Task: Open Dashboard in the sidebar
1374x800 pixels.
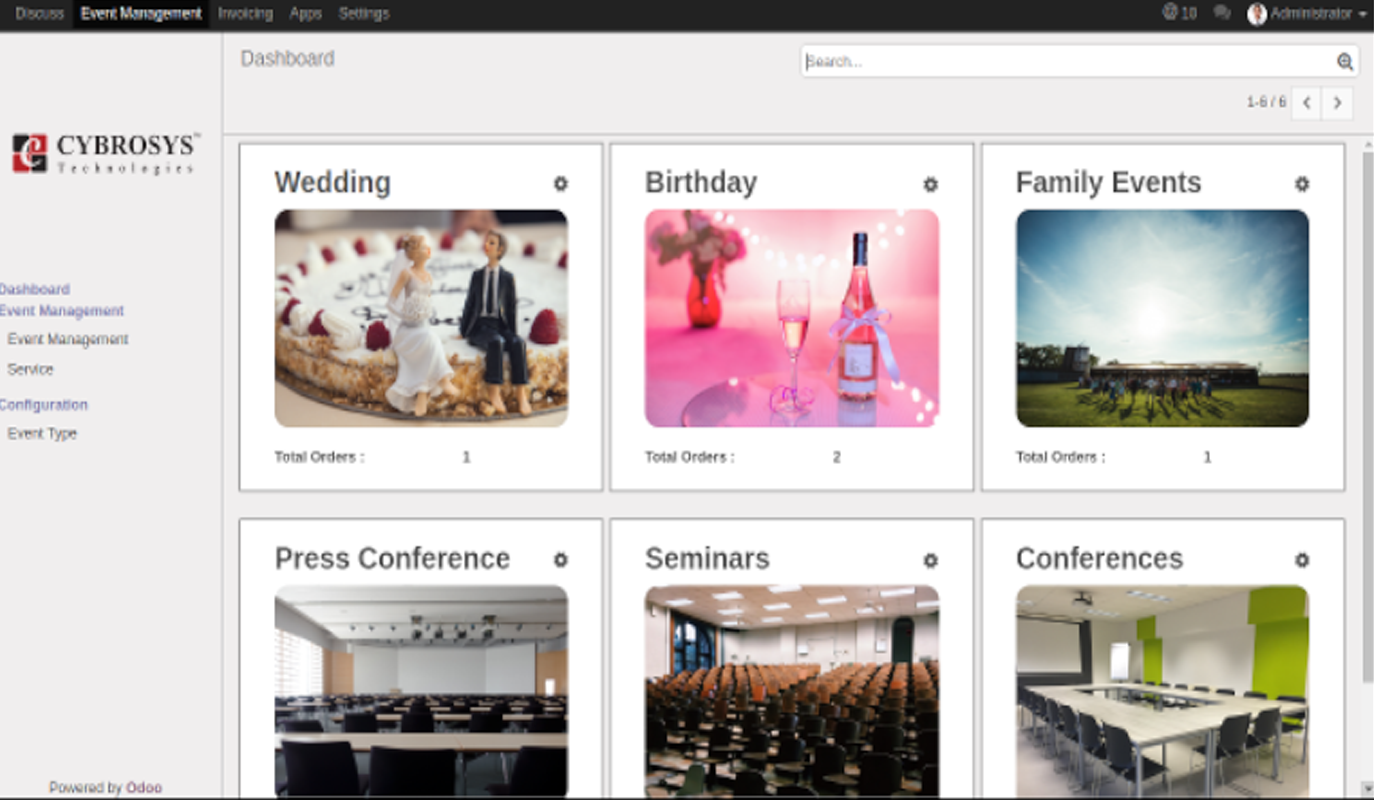Action: pyautogui.click(x=35, y=289)
